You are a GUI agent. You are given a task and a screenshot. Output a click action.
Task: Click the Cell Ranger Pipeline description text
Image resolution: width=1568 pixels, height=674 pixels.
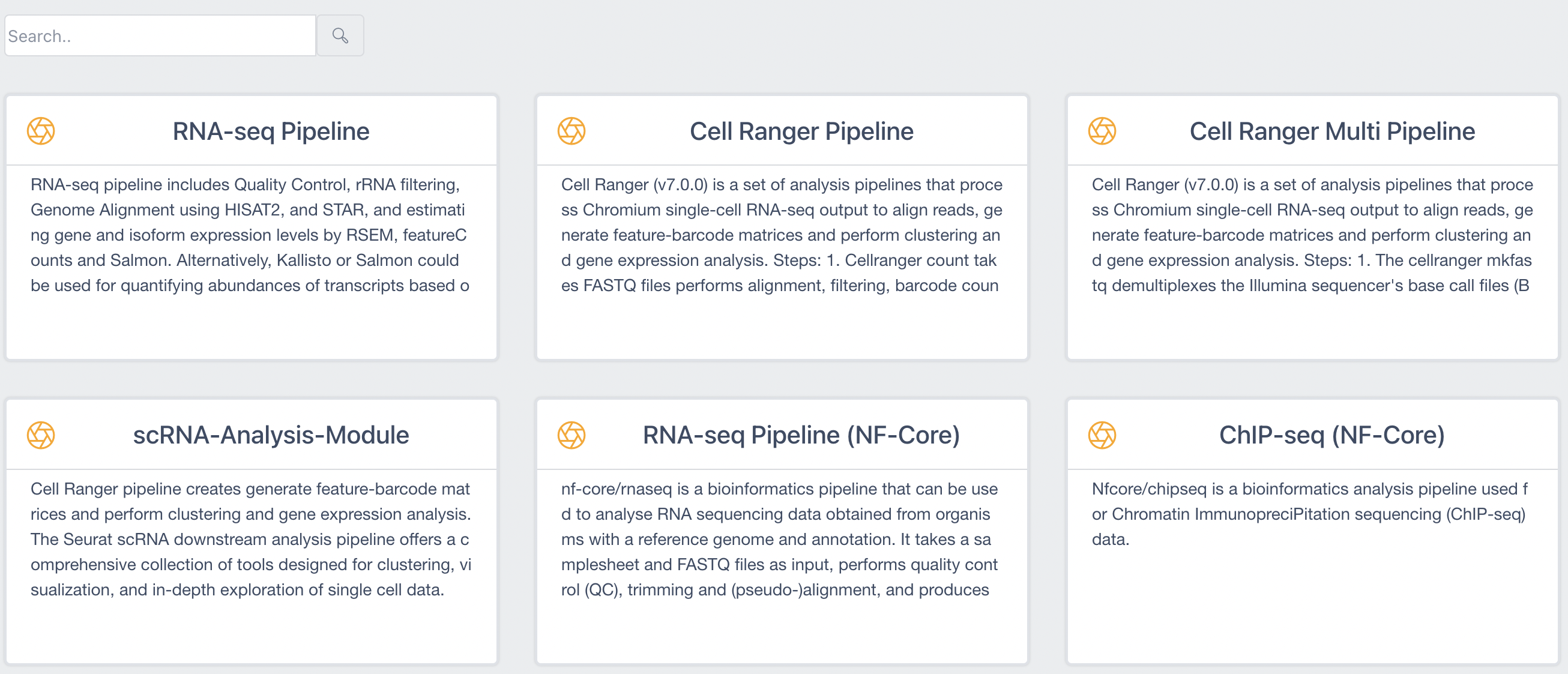click(781, 235)
